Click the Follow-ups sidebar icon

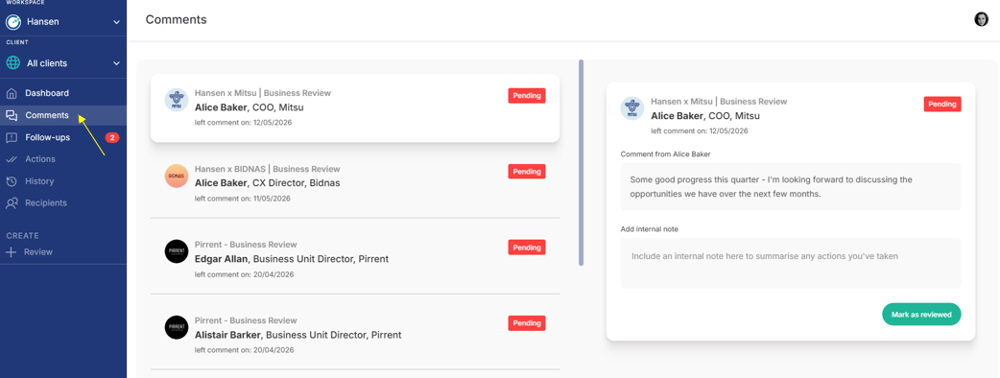point(11,138)
